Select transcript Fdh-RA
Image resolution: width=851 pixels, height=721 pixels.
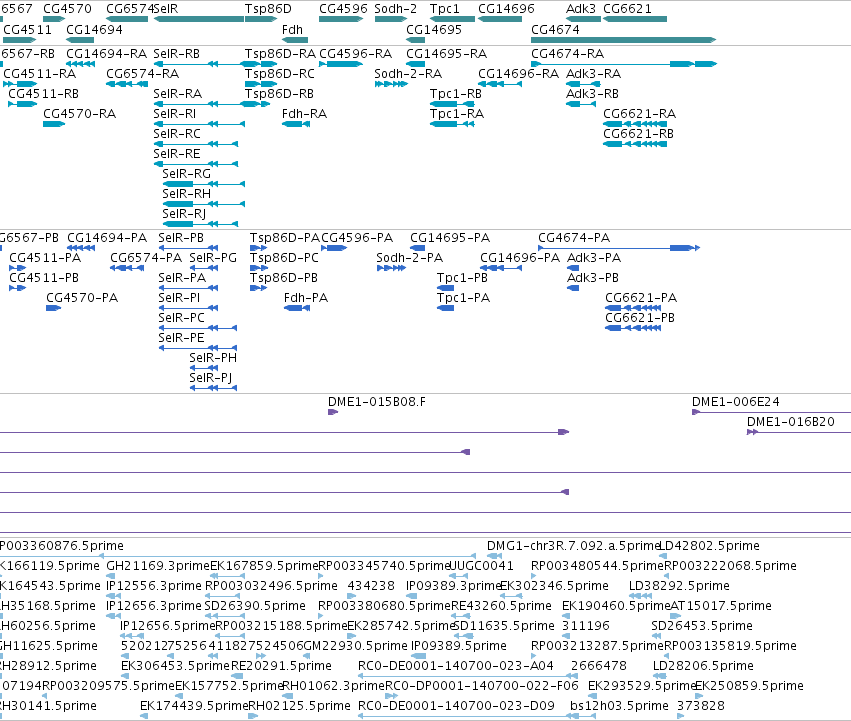[304, 114]
